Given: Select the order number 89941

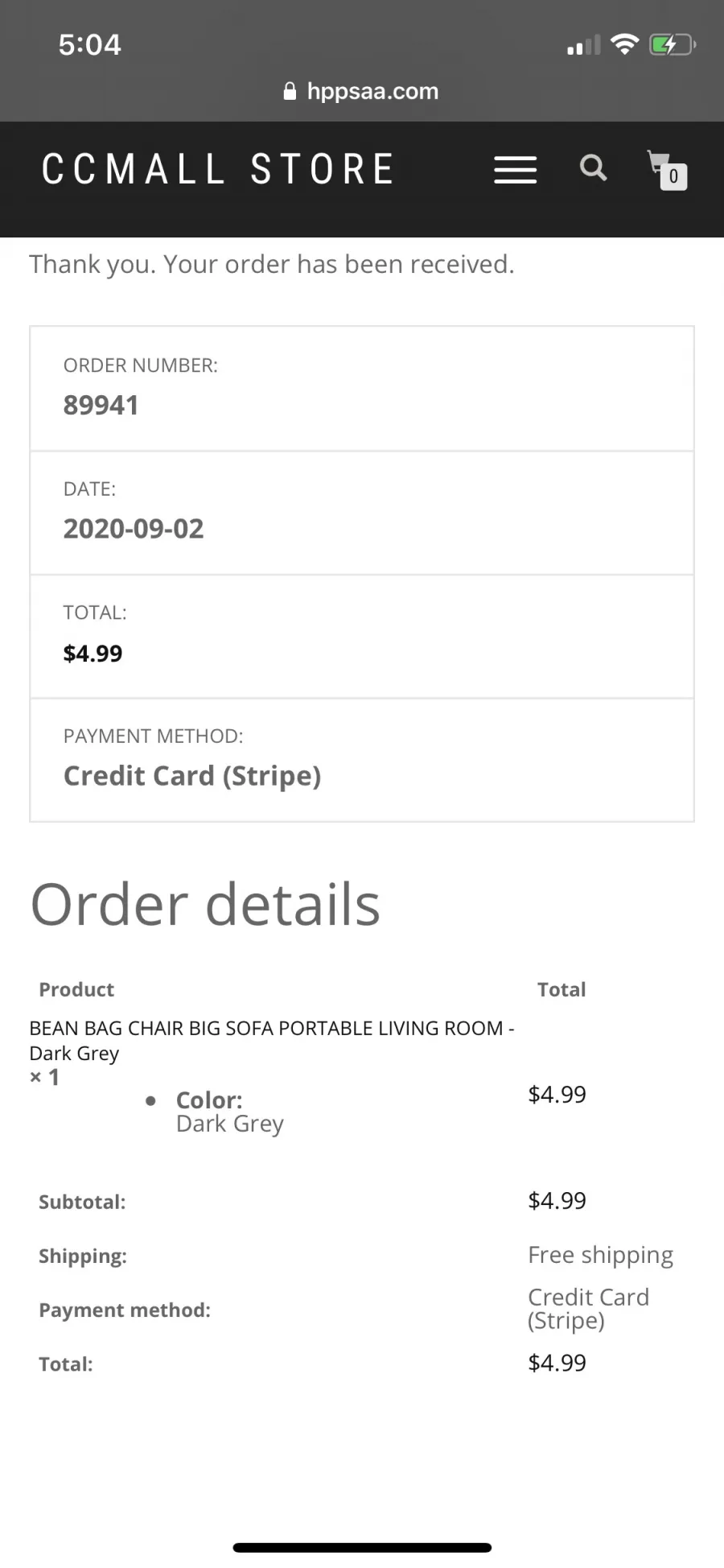Looking at the screenshot, I should 101,405.
